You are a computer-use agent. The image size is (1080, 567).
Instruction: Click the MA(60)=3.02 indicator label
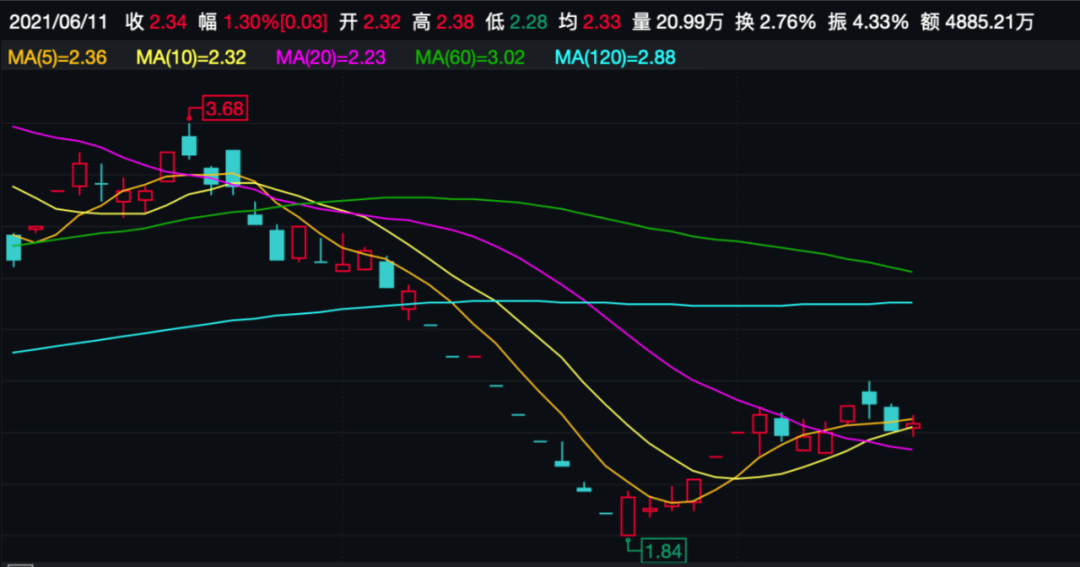(x=470, y=57)
